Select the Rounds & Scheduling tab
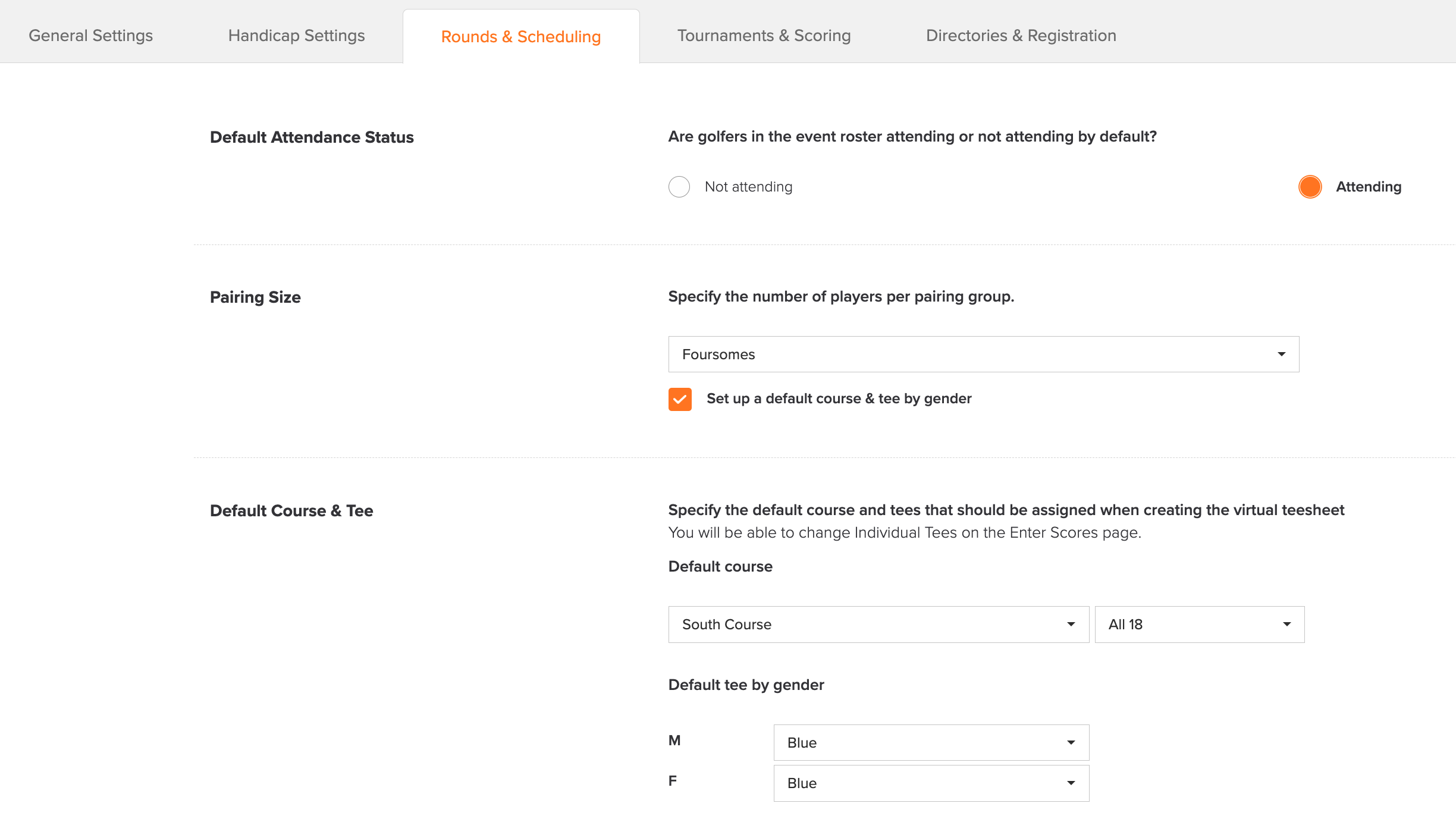This screenshot has width=1456, height=822. pyautogui.click(x=521, y=36)
